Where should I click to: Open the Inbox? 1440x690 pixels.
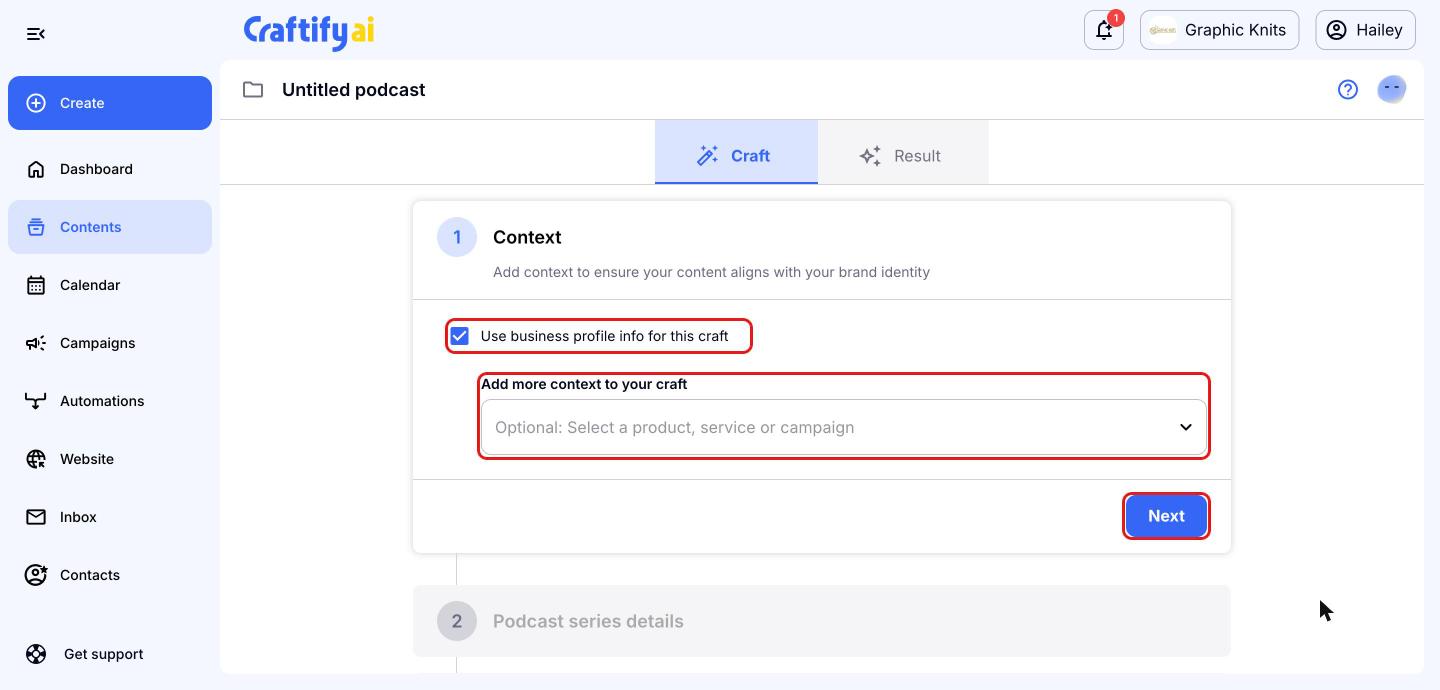click(110, 517)
